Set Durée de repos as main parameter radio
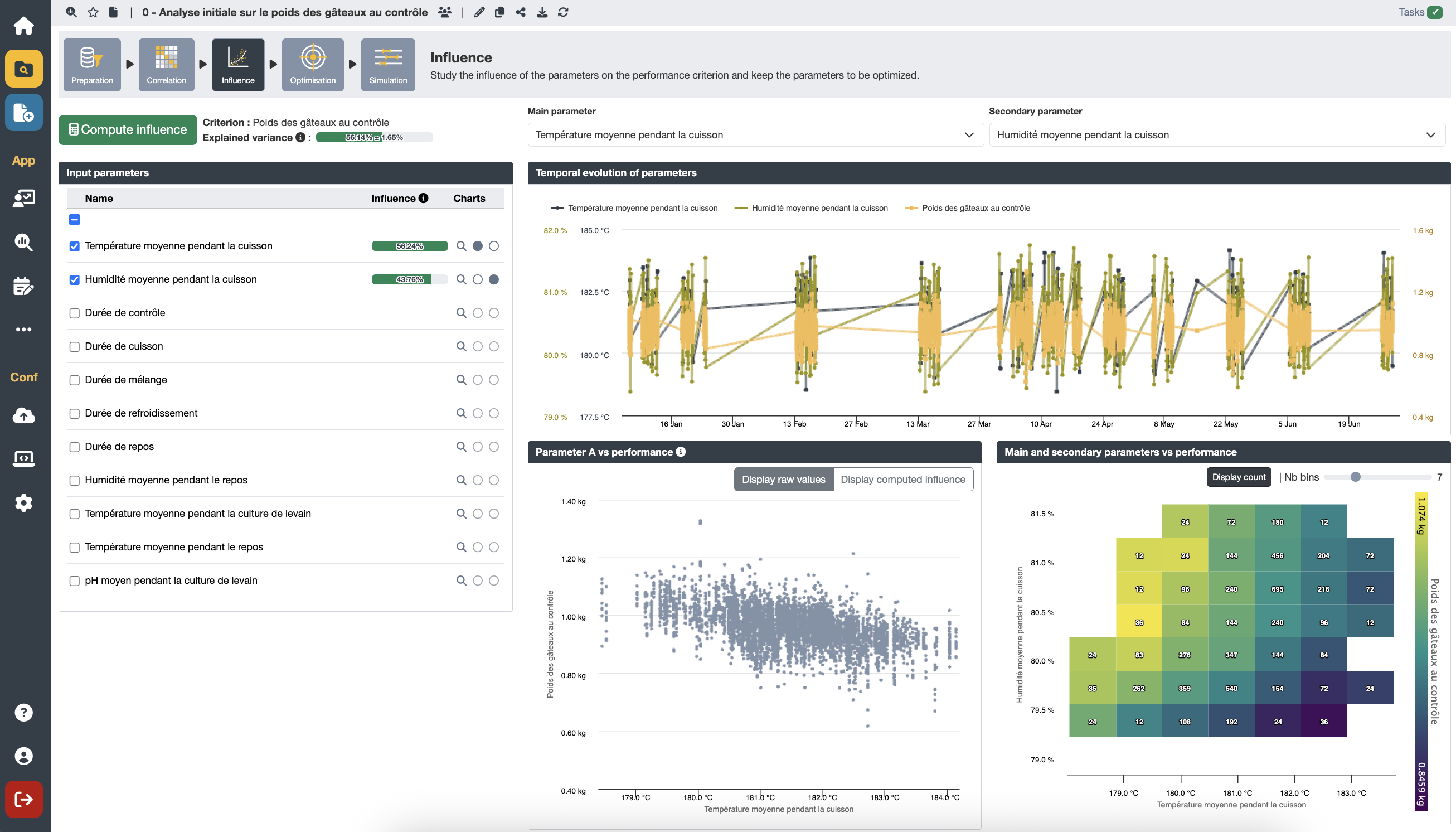Screen dimensions: 1456x832 pyautogui.click(x=478, y=447)
